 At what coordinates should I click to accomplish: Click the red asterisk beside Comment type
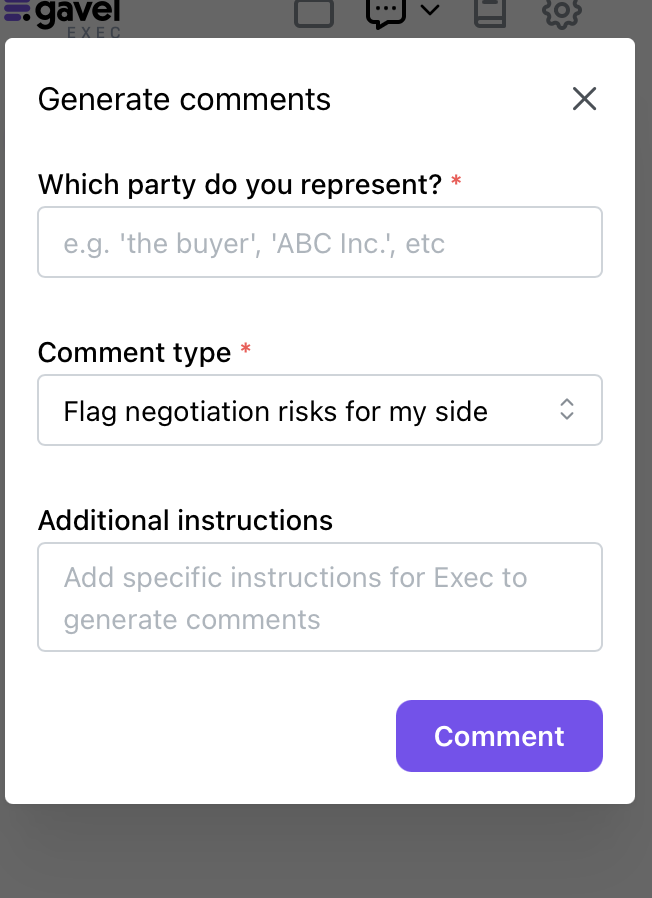point(246,351)
